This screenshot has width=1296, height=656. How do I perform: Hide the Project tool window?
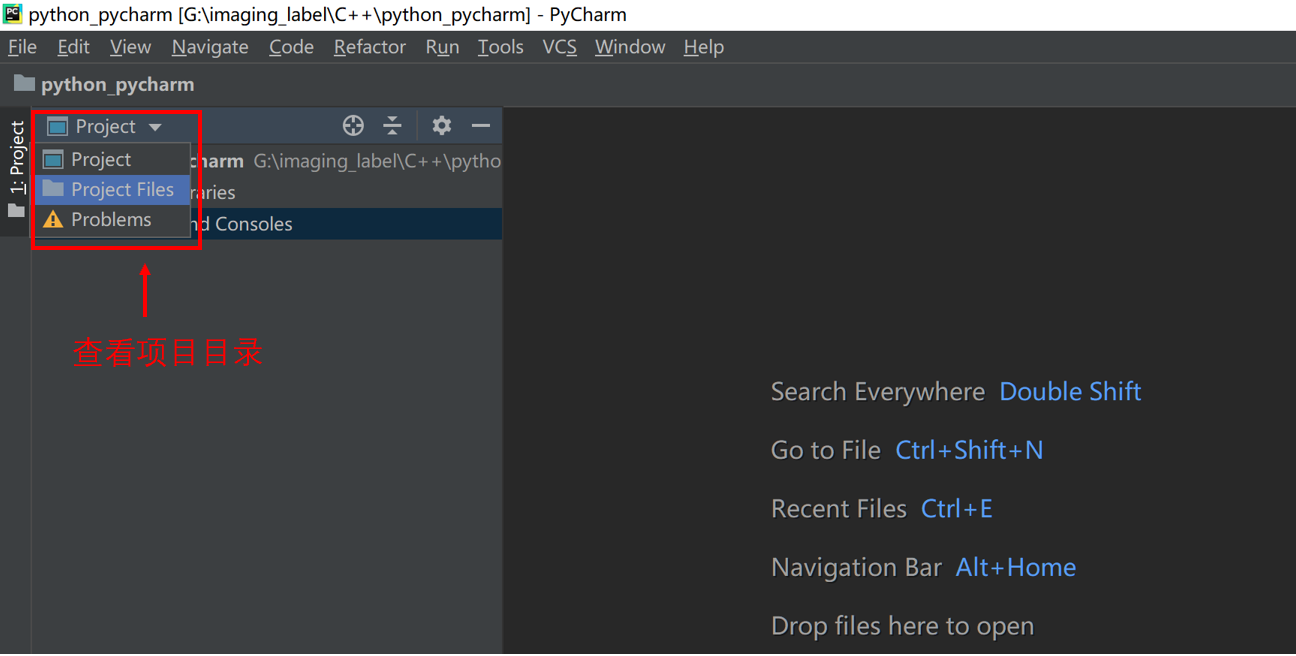pos(481,126)
